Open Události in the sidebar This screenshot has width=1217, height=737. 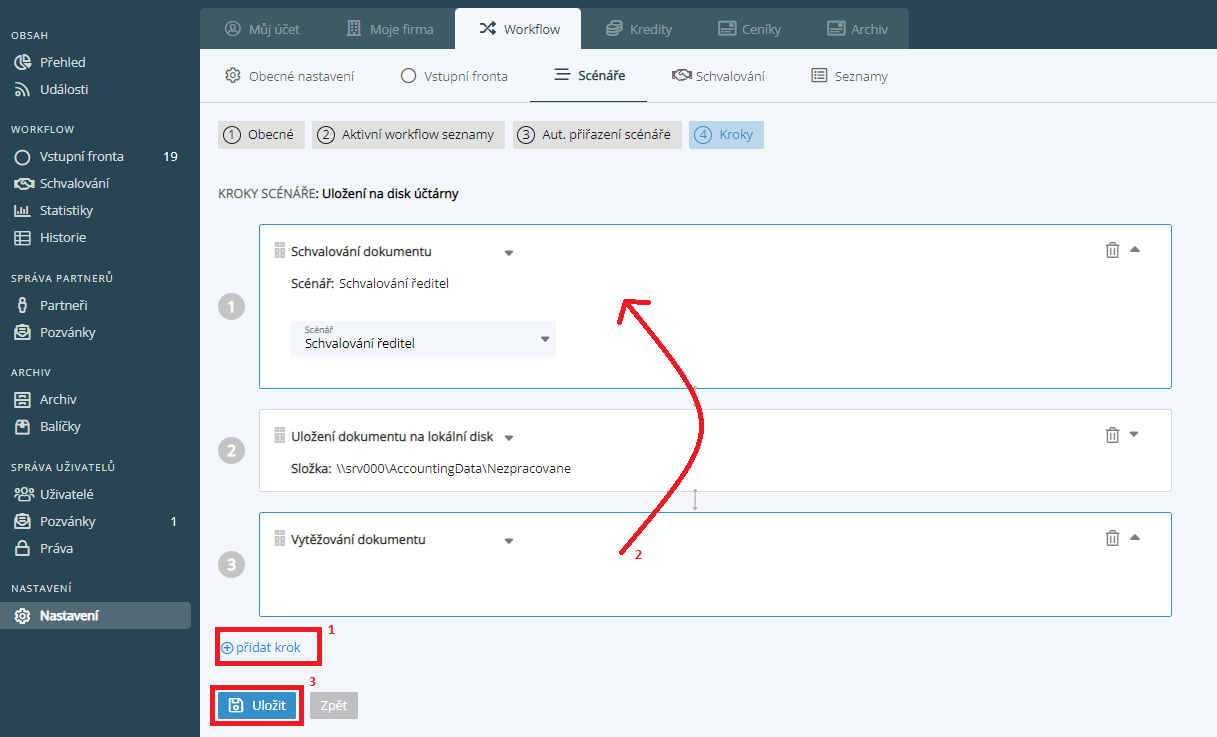[64, 90]
